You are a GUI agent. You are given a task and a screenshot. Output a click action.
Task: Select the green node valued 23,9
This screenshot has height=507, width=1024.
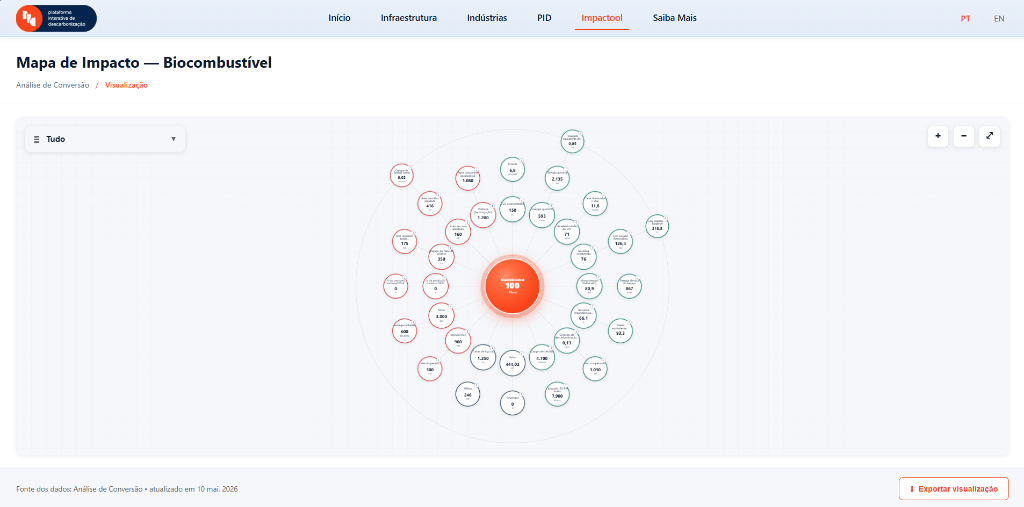point(589,286)
